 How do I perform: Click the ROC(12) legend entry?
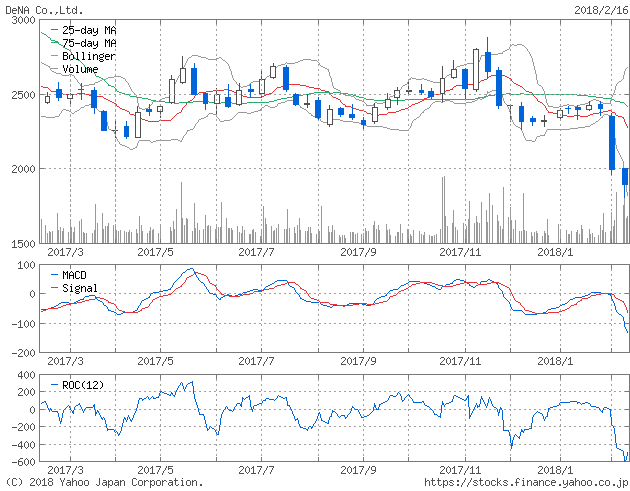point(82,385)
